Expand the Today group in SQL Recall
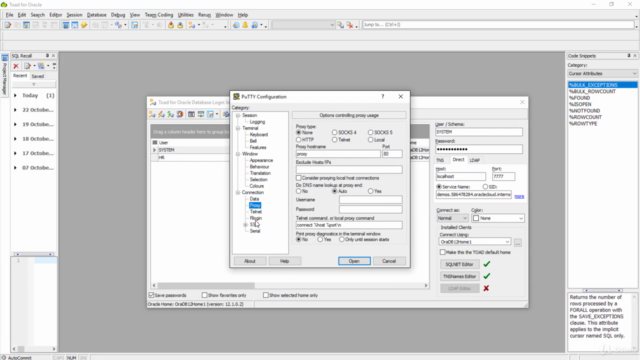Viewport: 640px width, 360px height. click(16, 96)
